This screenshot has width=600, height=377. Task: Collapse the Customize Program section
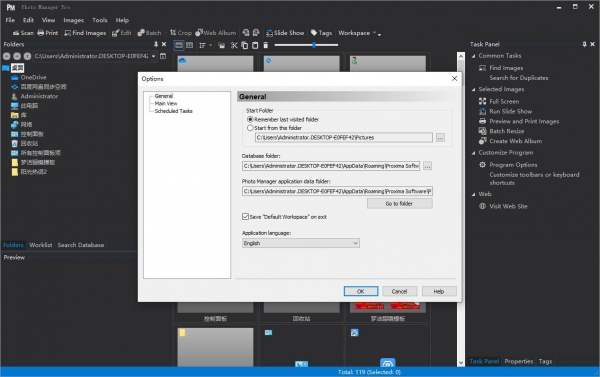(473, 153)
